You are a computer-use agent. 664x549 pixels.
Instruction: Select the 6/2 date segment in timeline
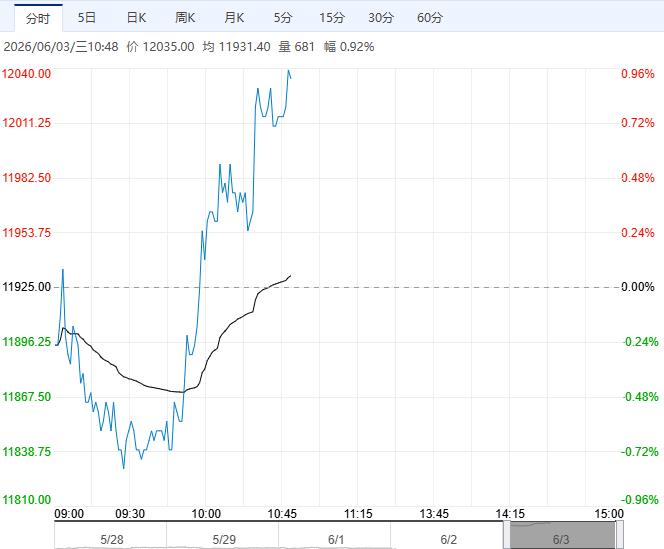(448, 539)
